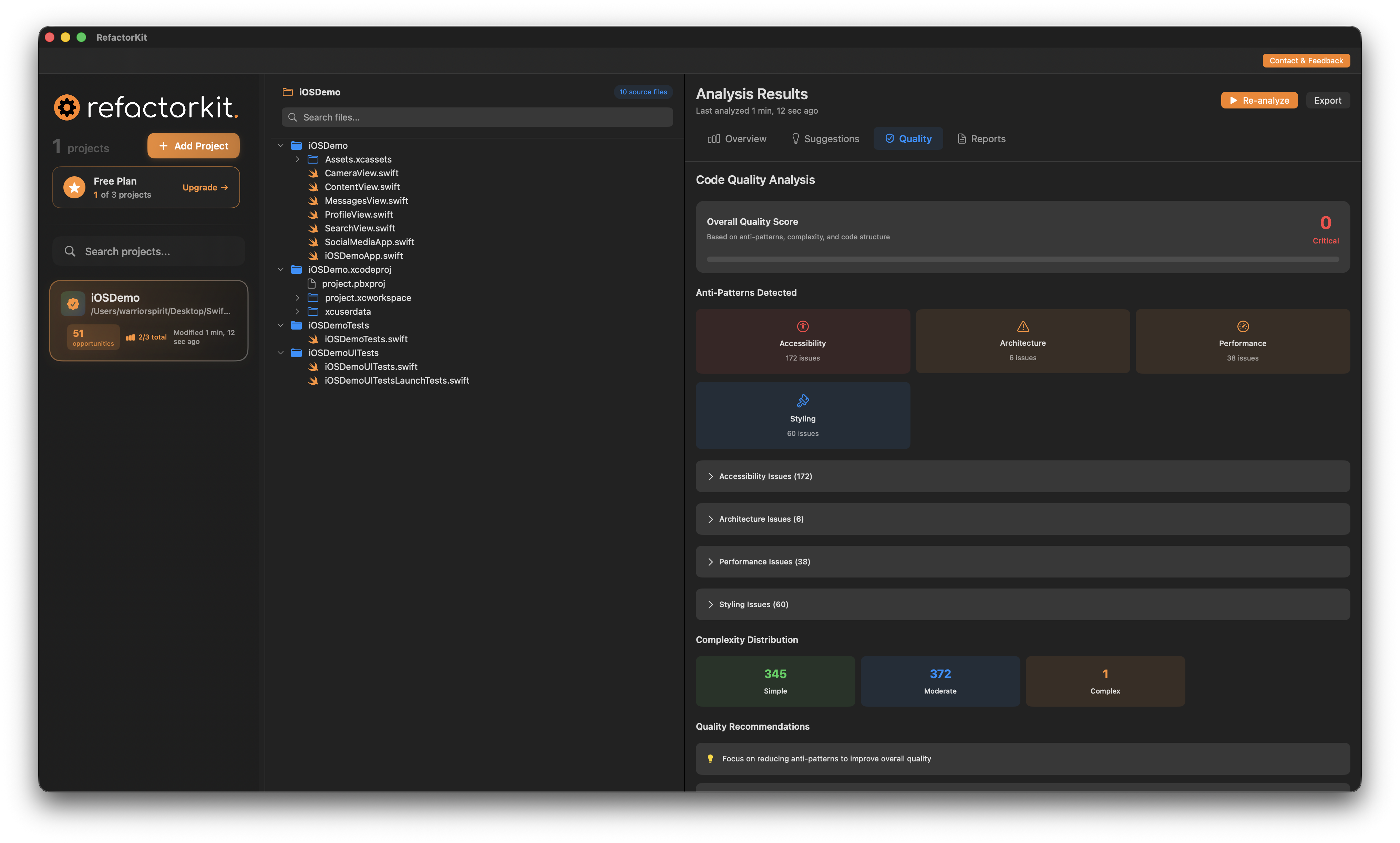
Task: Click the folder icon beside xcuserdata
Action: pyautogui.click(x=313, y=312)
